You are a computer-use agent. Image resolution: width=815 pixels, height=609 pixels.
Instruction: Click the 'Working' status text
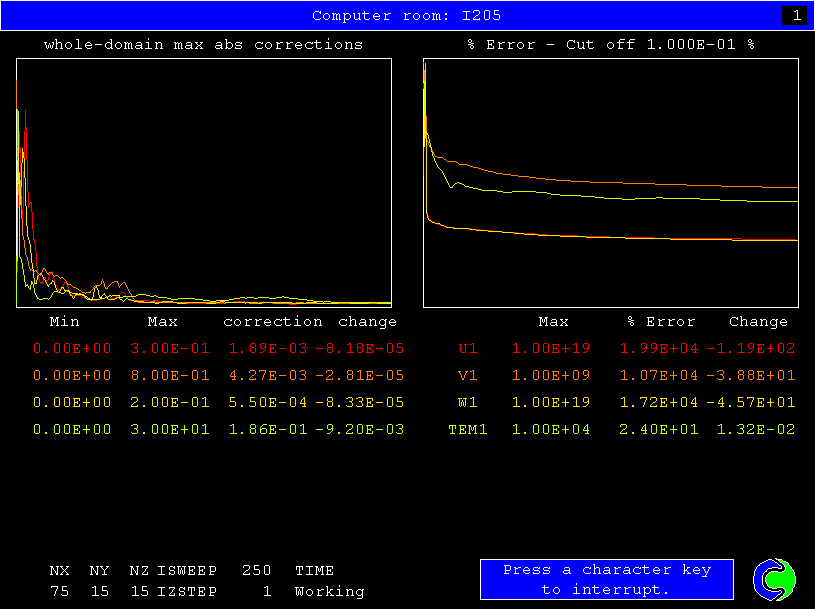click(x=330, y=591)
